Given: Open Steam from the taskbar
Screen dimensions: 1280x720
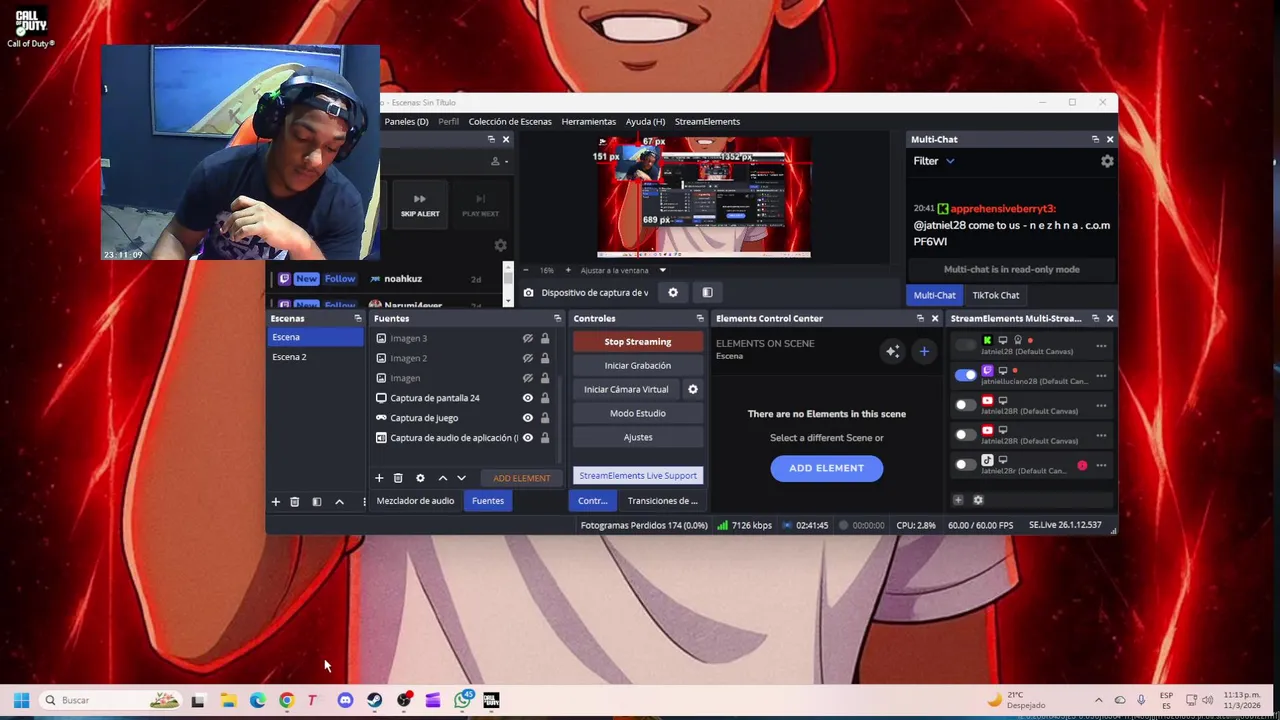Looking at the screenshot, I should pyautogui.click(x=374, y=700).
